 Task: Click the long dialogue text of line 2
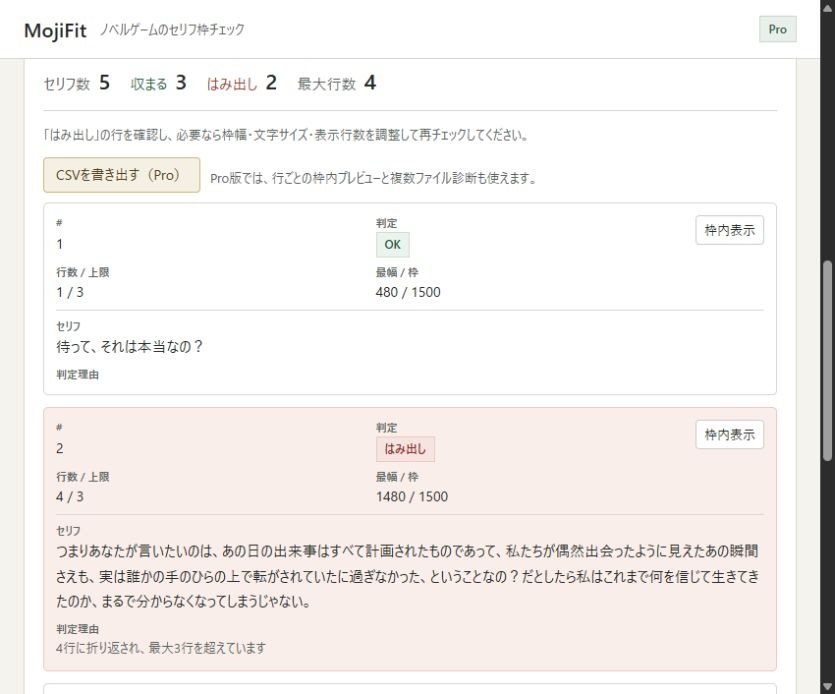pos(407,576)
